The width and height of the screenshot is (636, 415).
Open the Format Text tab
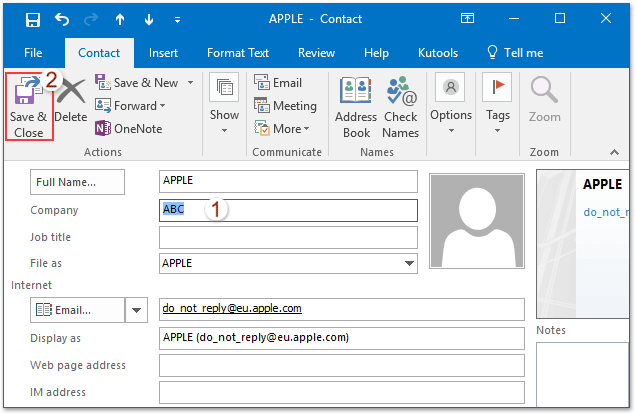pos(238,53)
